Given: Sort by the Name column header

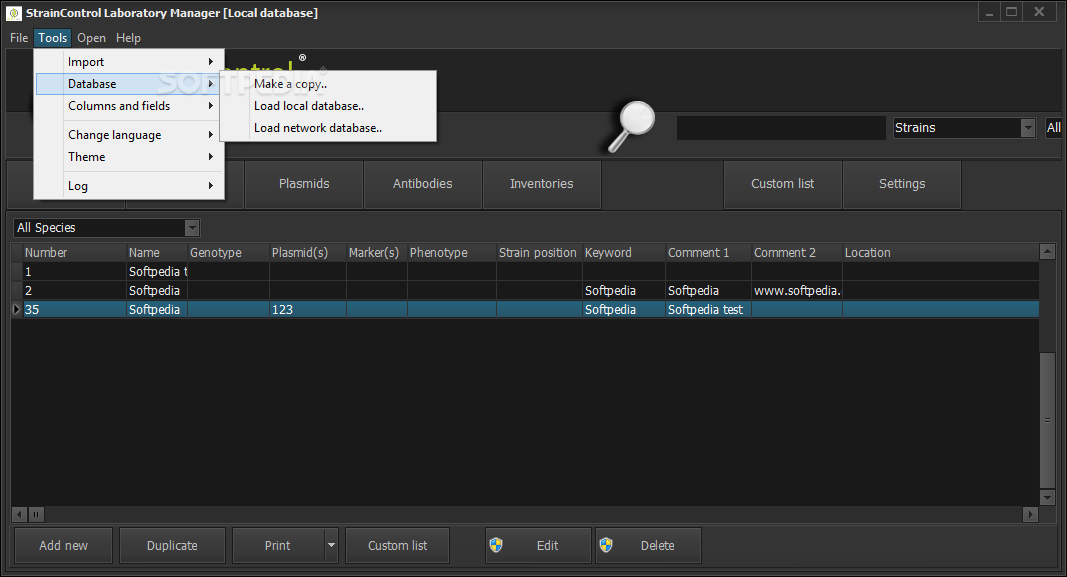Looking at the screenshot, I should (x=157, y=252).
